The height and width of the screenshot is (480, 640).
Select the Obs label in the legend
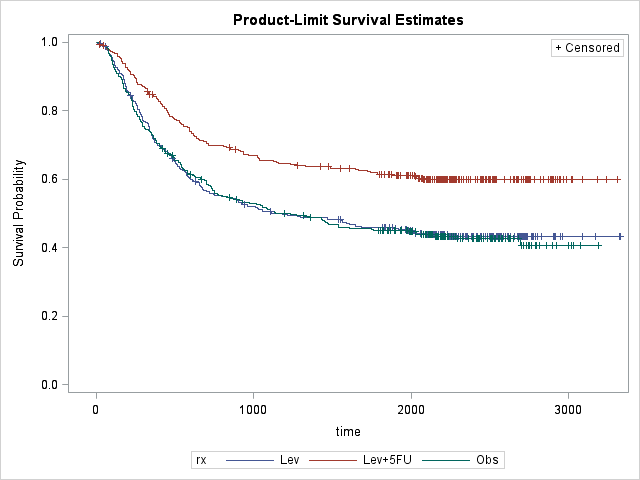coord(488,460)
